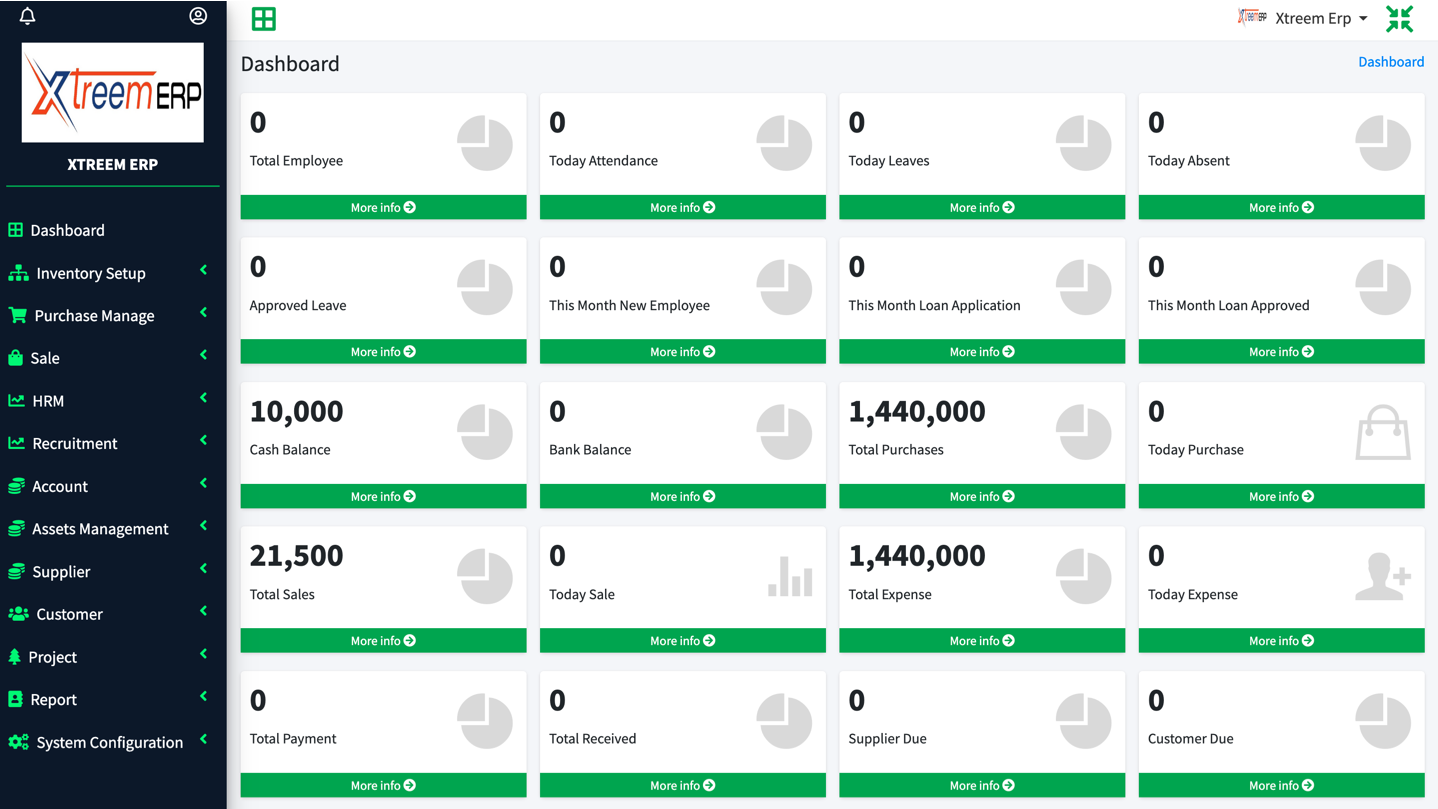Click the notification bell icon

pyautogui.click(x=27, y=16)
